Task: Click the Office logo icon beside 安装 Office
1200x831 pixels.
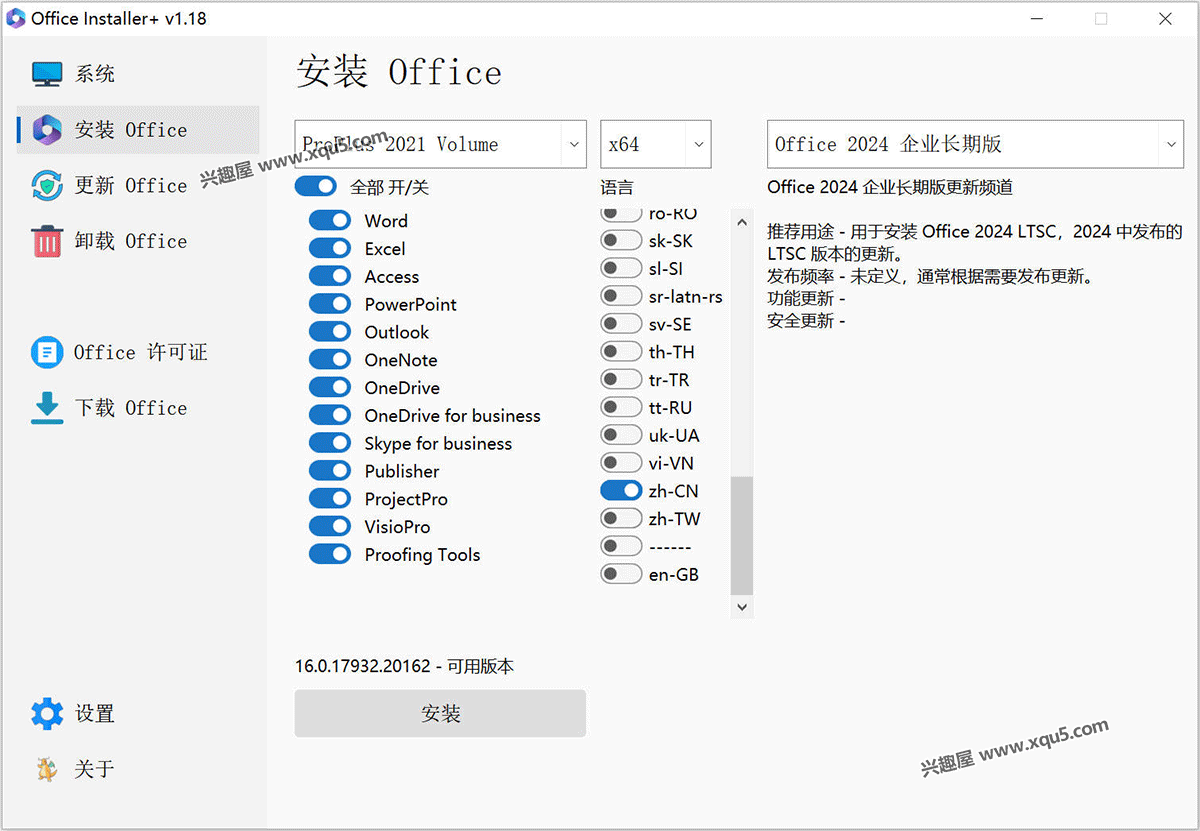Action: [x=47, y=130]
